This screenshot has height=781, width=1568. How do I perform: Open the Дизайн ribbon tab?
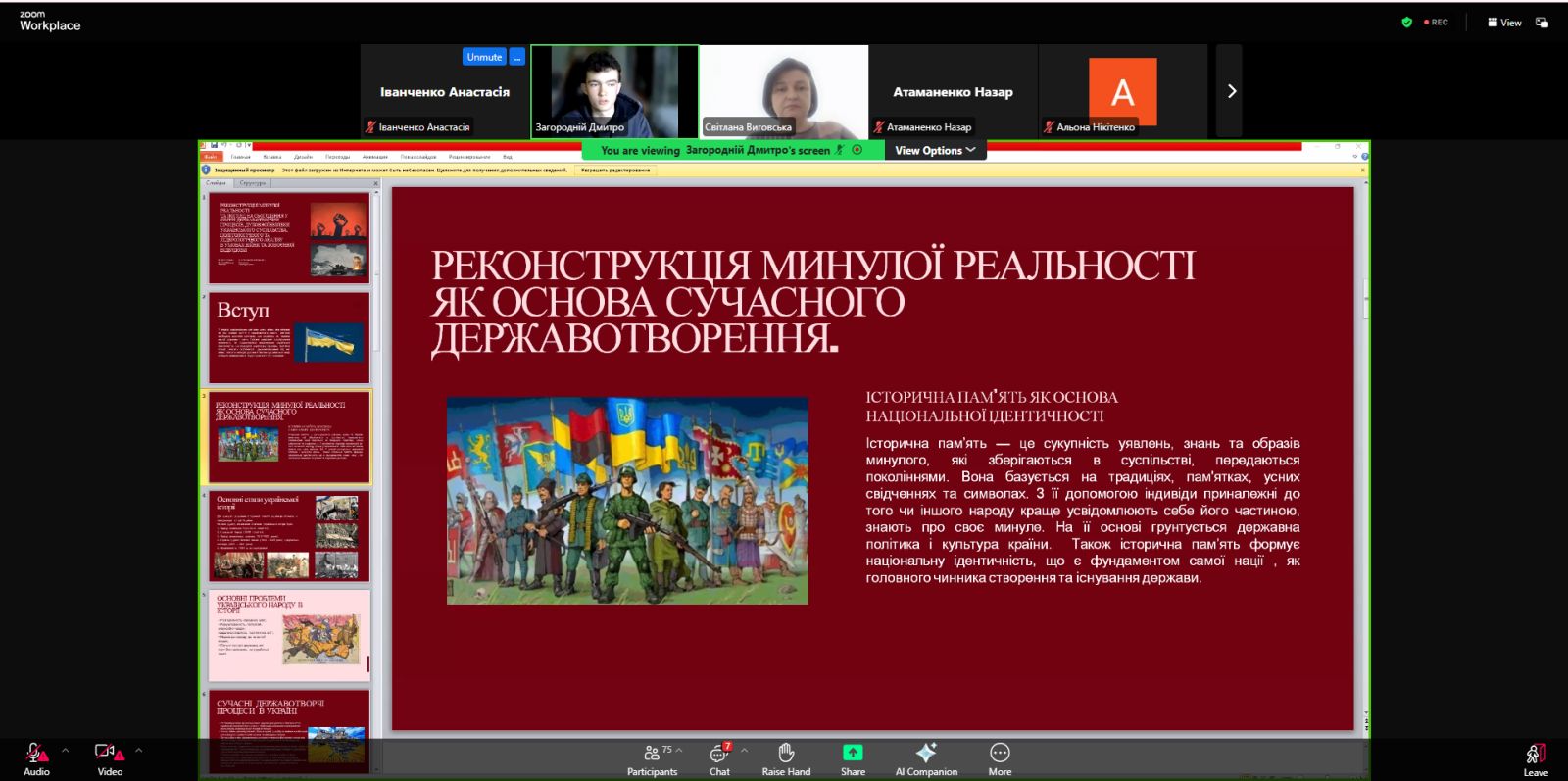303,156
